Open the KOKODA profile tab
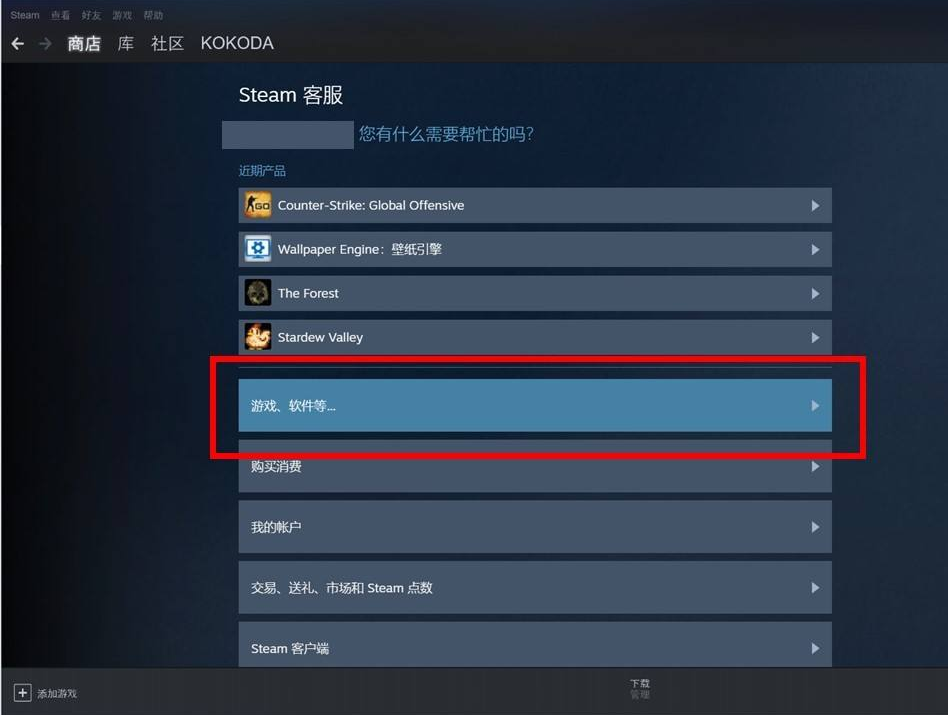The image size is (948, 715). [237, 44]
